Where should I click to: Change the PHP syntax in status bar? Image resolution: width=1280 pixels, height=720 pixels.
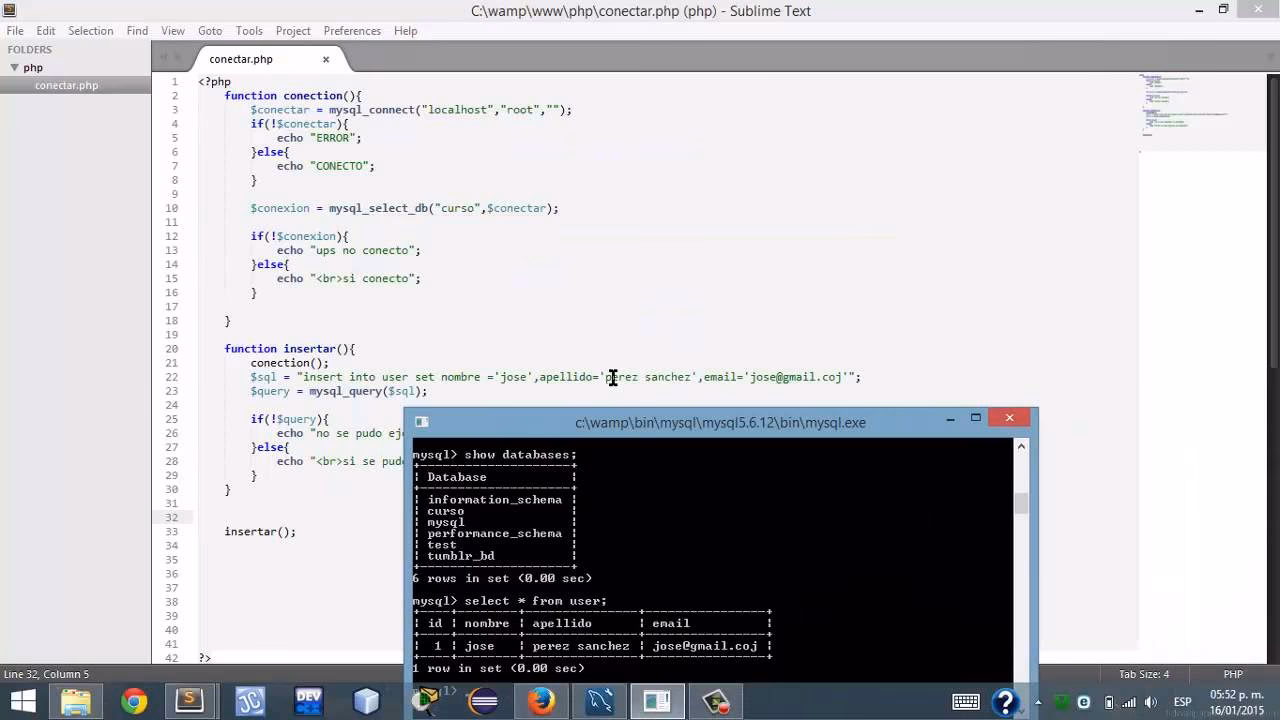pos(1233,674)
